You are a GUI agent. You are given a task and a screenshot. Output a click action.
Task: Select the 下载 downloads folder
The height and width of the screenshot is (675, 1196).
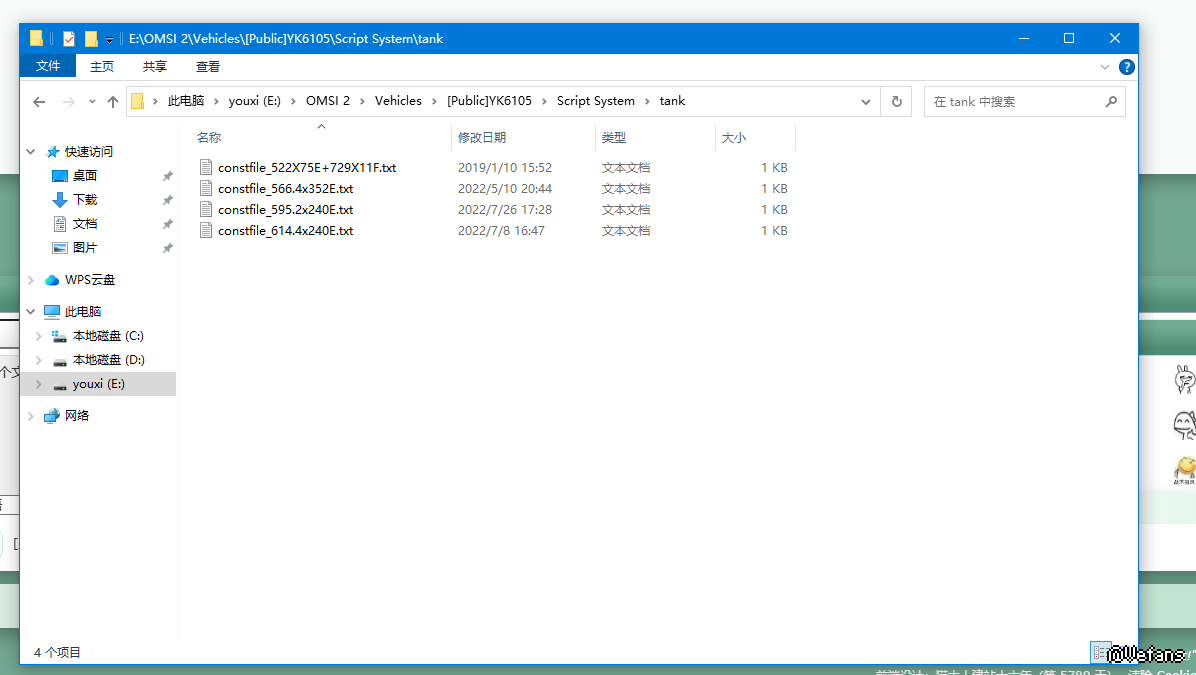pyautogui.click(x=85, y=200)
